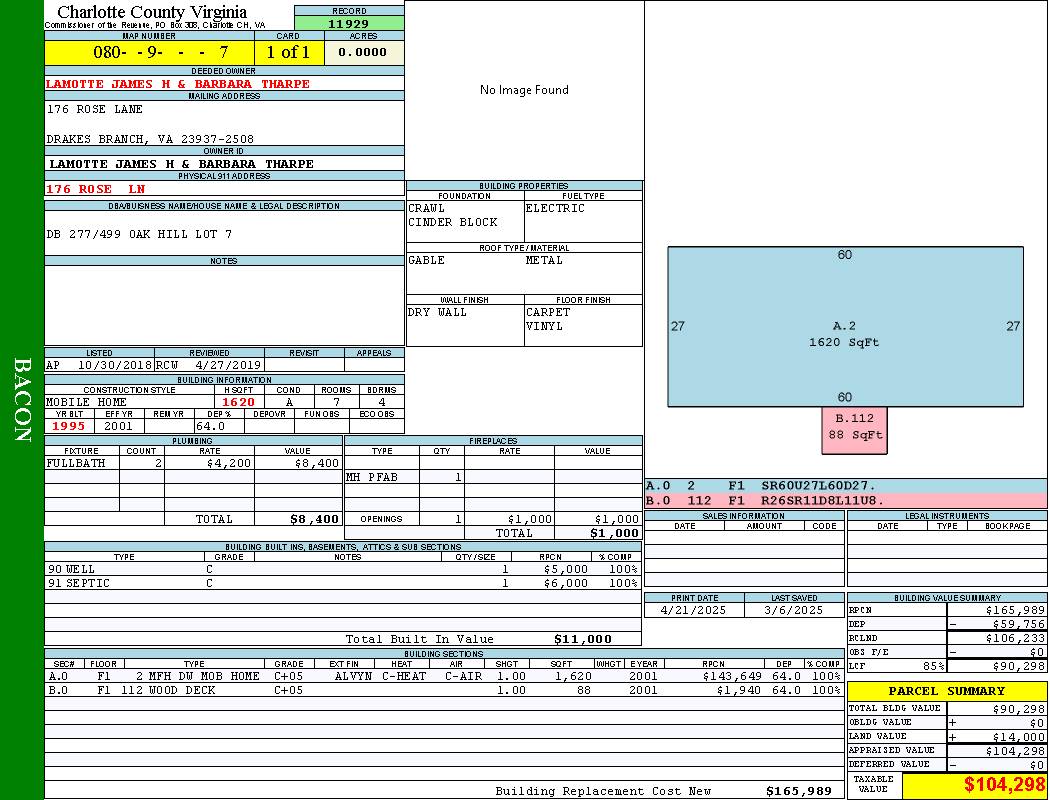Select the print date 4/21/2025
Screen dimensions: 1050x800
pyautogui.click(x=694, y=610)
